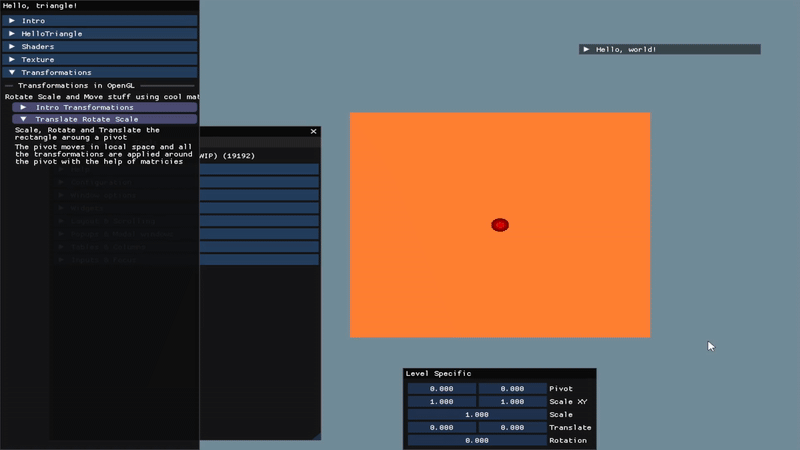Click the Rotation value slider

(x=477, y=440)
